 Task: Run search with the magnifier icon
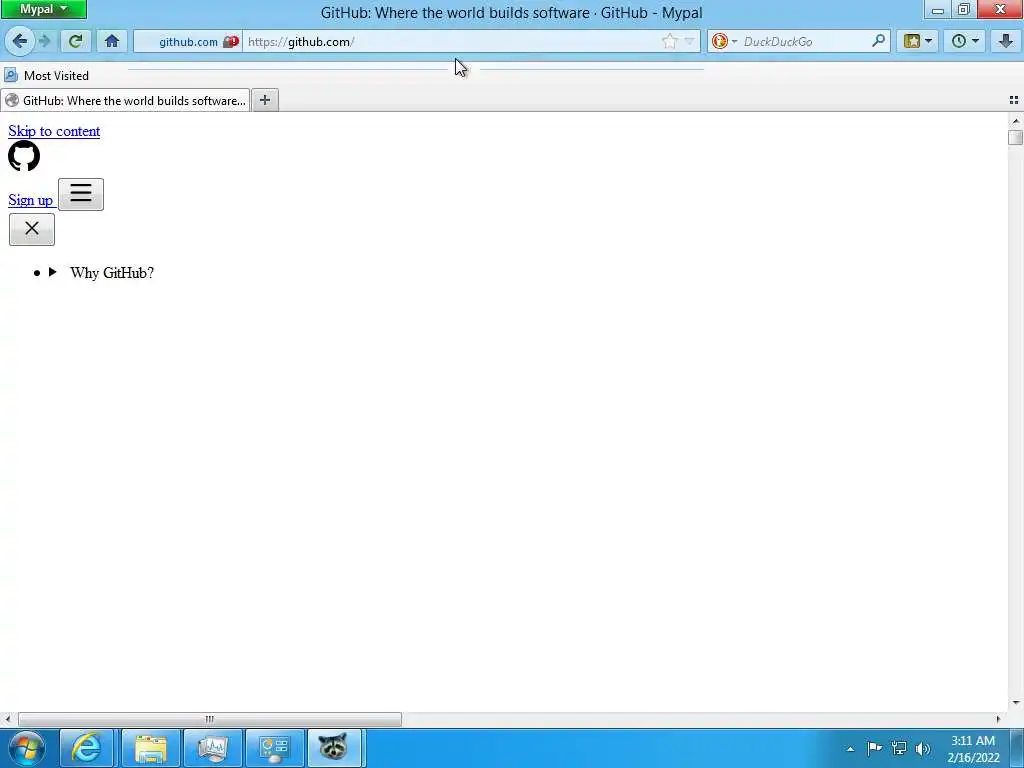click(879, 41)
